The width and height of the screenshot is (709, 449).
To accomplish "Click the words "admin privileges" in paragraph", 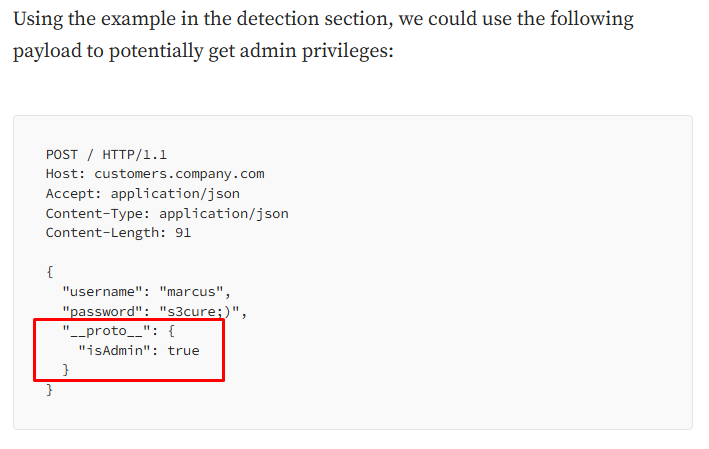I will [x=317, y=51].
